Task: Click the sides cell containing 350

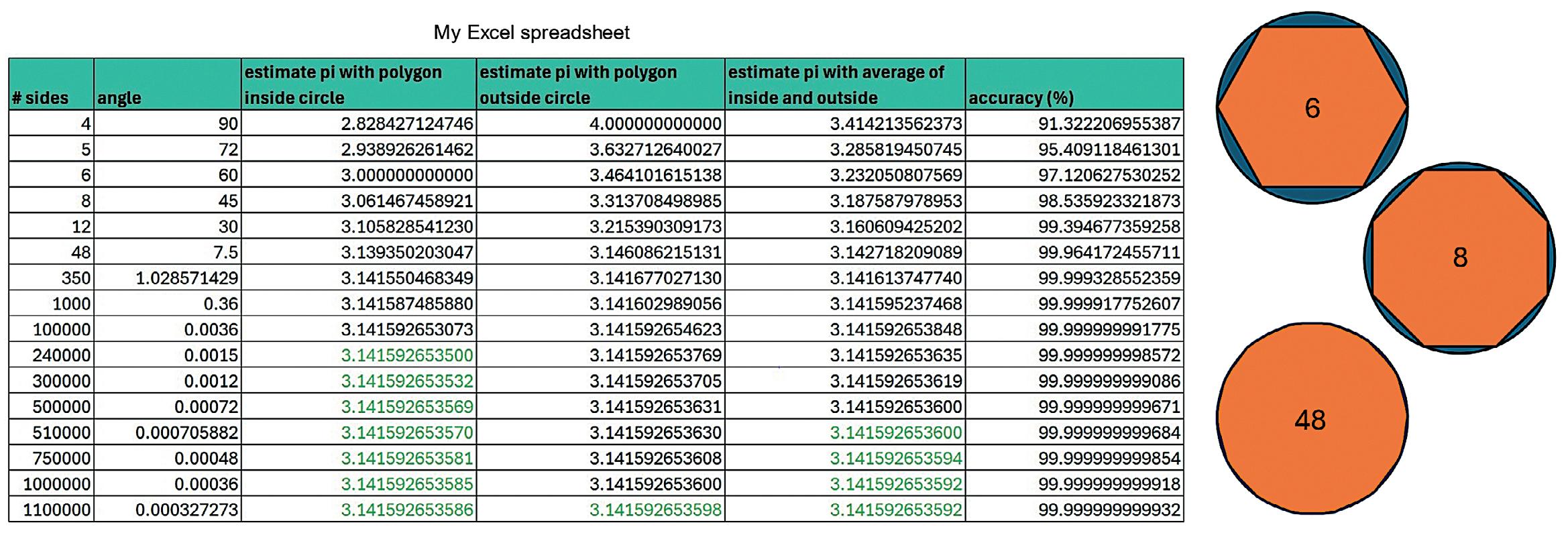Action: (x=51, y=278)
